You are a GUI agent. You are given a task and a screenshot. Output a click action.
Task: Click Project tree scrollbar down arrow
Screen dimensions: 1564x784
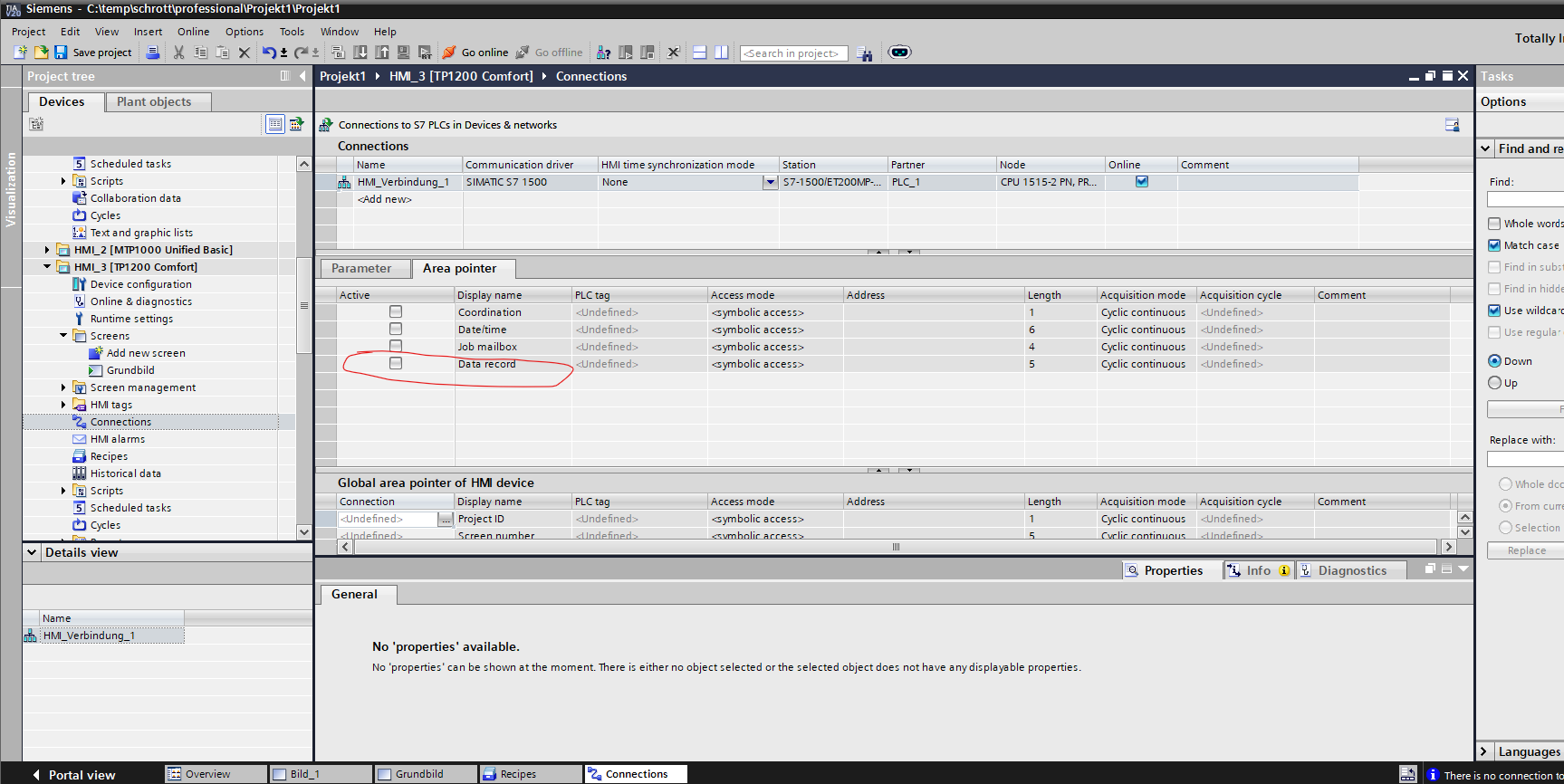point(304,531)
